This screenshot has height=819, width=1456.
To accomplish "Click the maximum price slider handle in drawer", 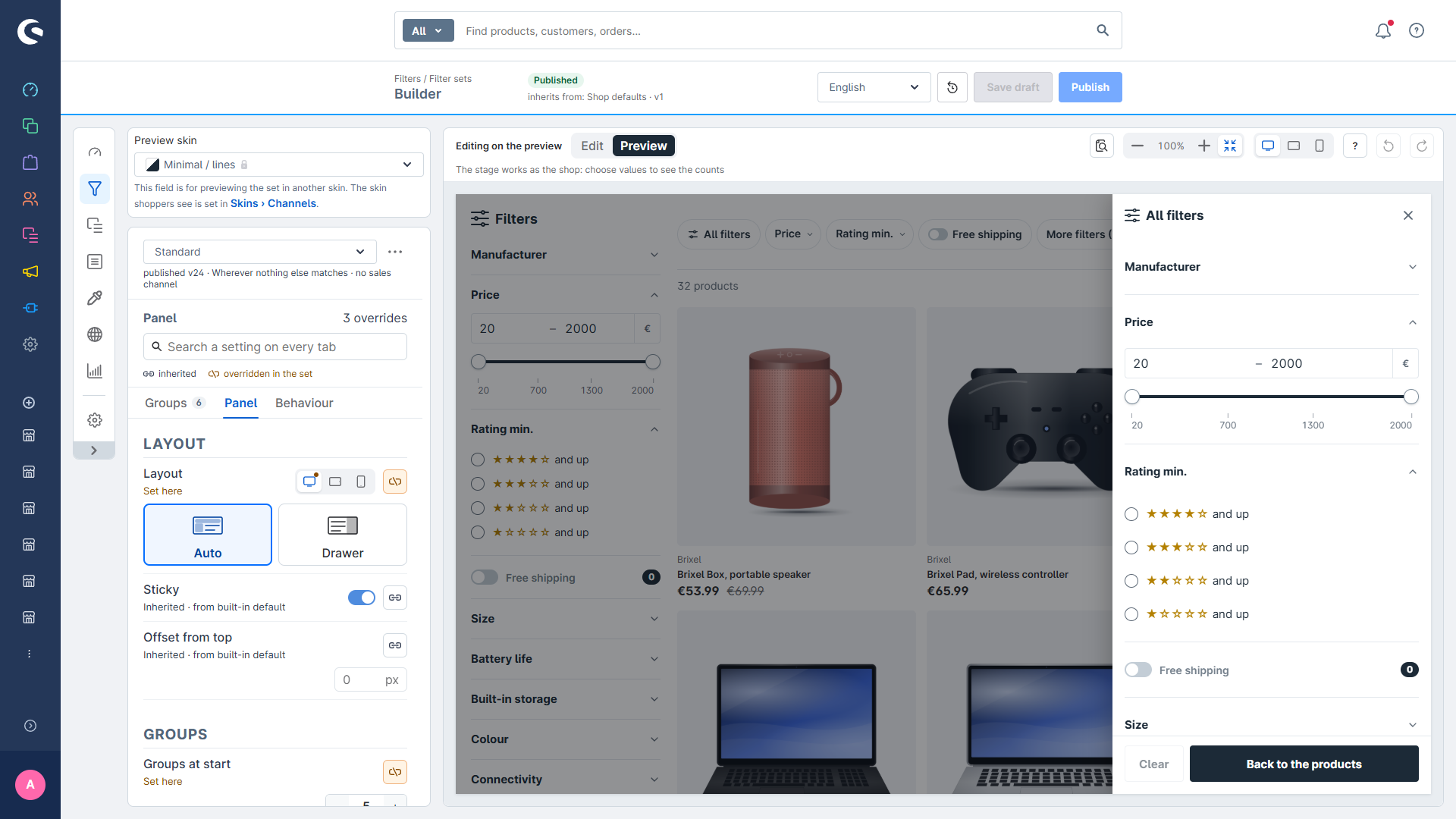I will point(1411,397).
